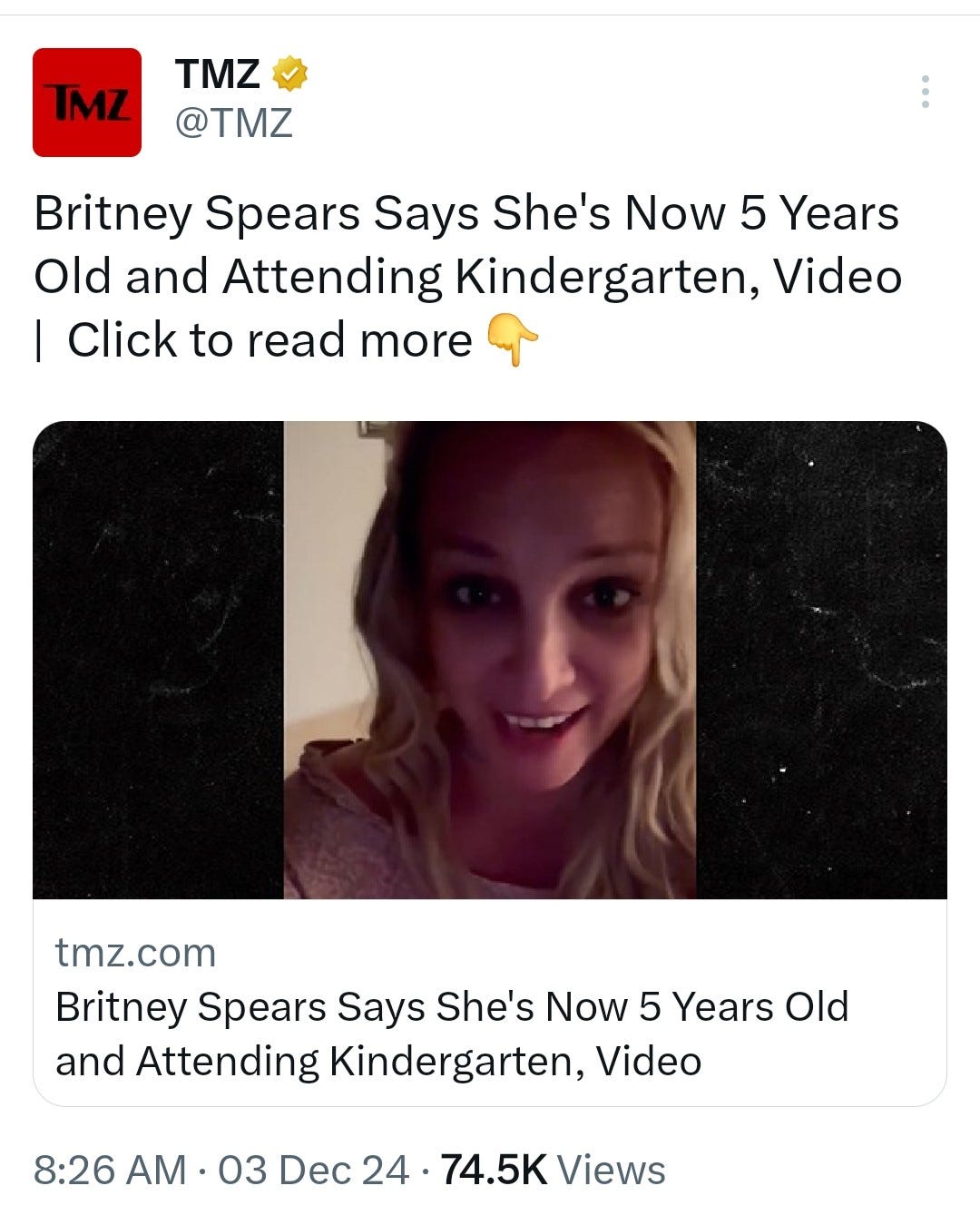Click the 8:26 AM timestamp

coord(110,1170)
